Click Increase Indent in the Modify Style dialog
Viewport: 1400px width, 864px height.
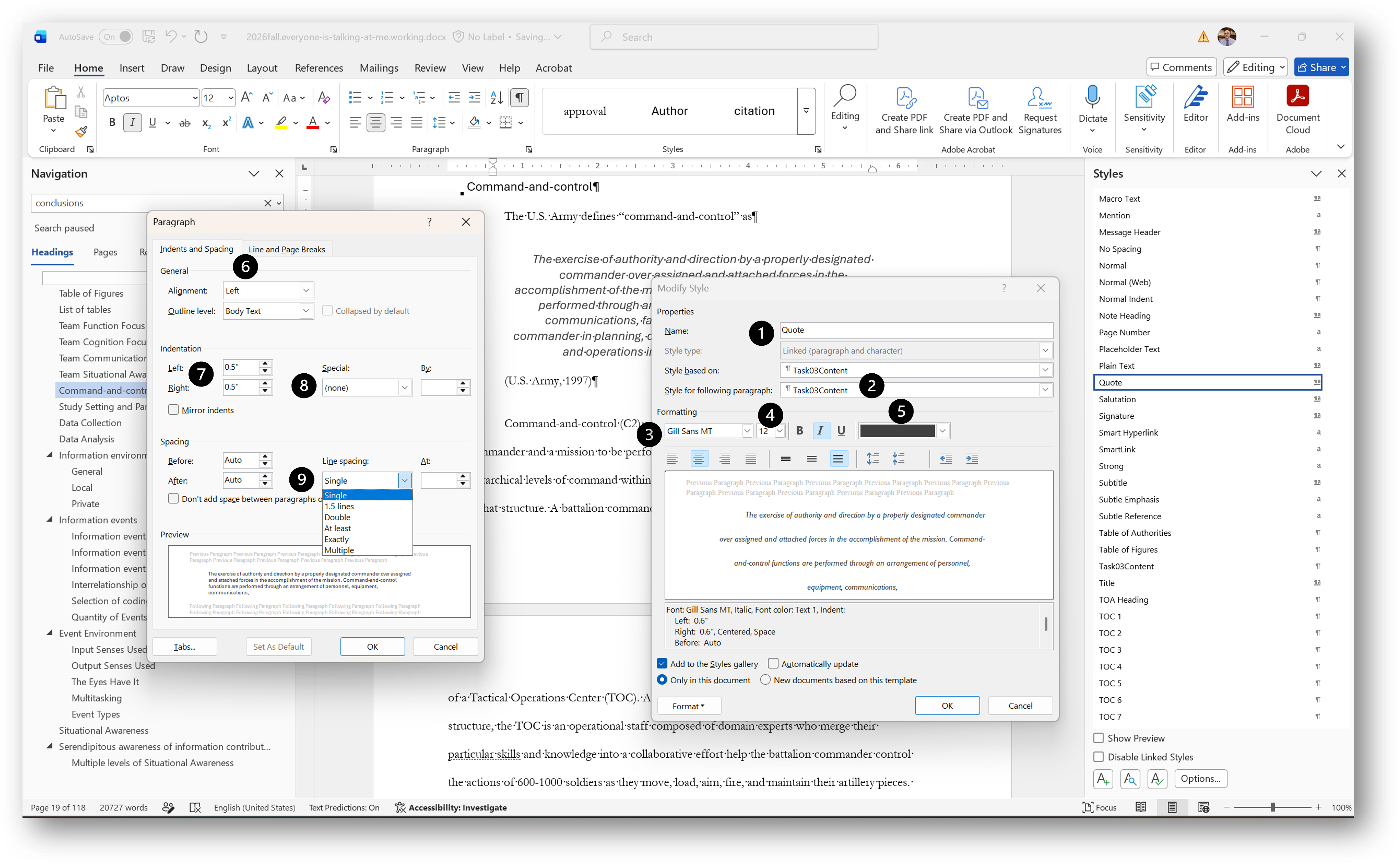971,458
